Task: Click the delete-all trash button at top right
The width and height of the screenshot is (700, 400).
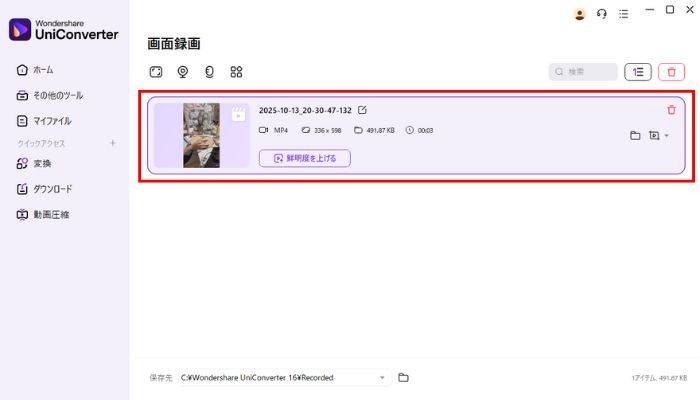Action: pos(671,72)
